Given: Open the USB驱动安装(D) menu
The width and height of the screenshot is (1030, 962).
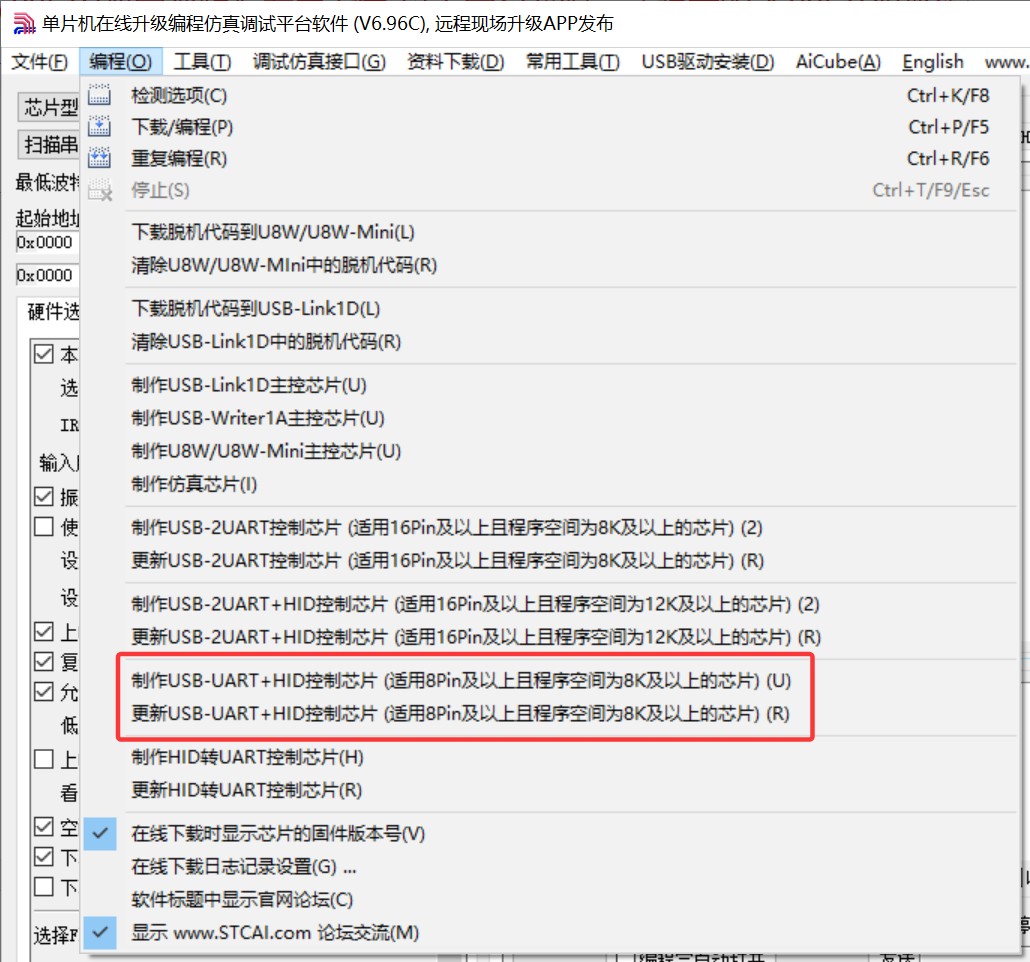Looking at the screenshot, I should [x=707, y=62].
